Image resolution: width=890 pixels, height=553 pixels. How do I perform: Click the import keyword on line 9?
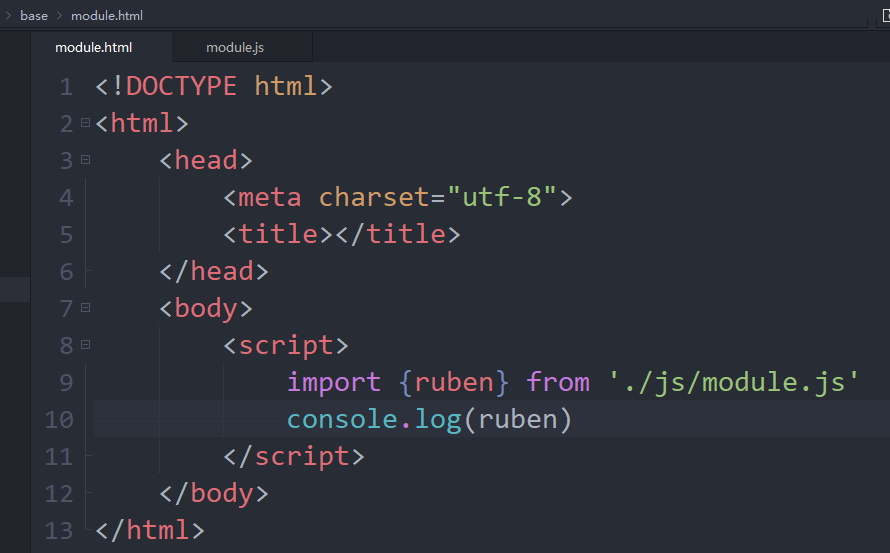[x=333, y=382]
